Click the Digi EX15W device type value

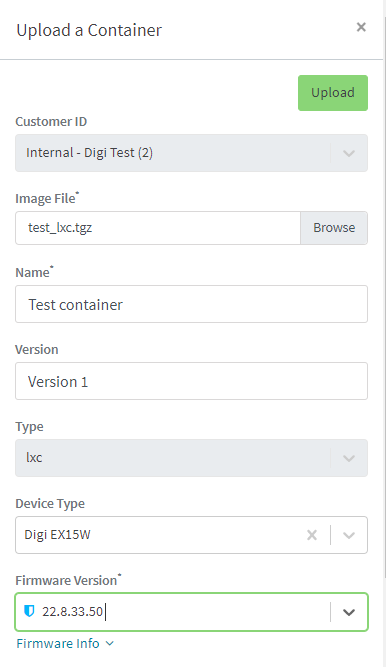click(57, 535)
